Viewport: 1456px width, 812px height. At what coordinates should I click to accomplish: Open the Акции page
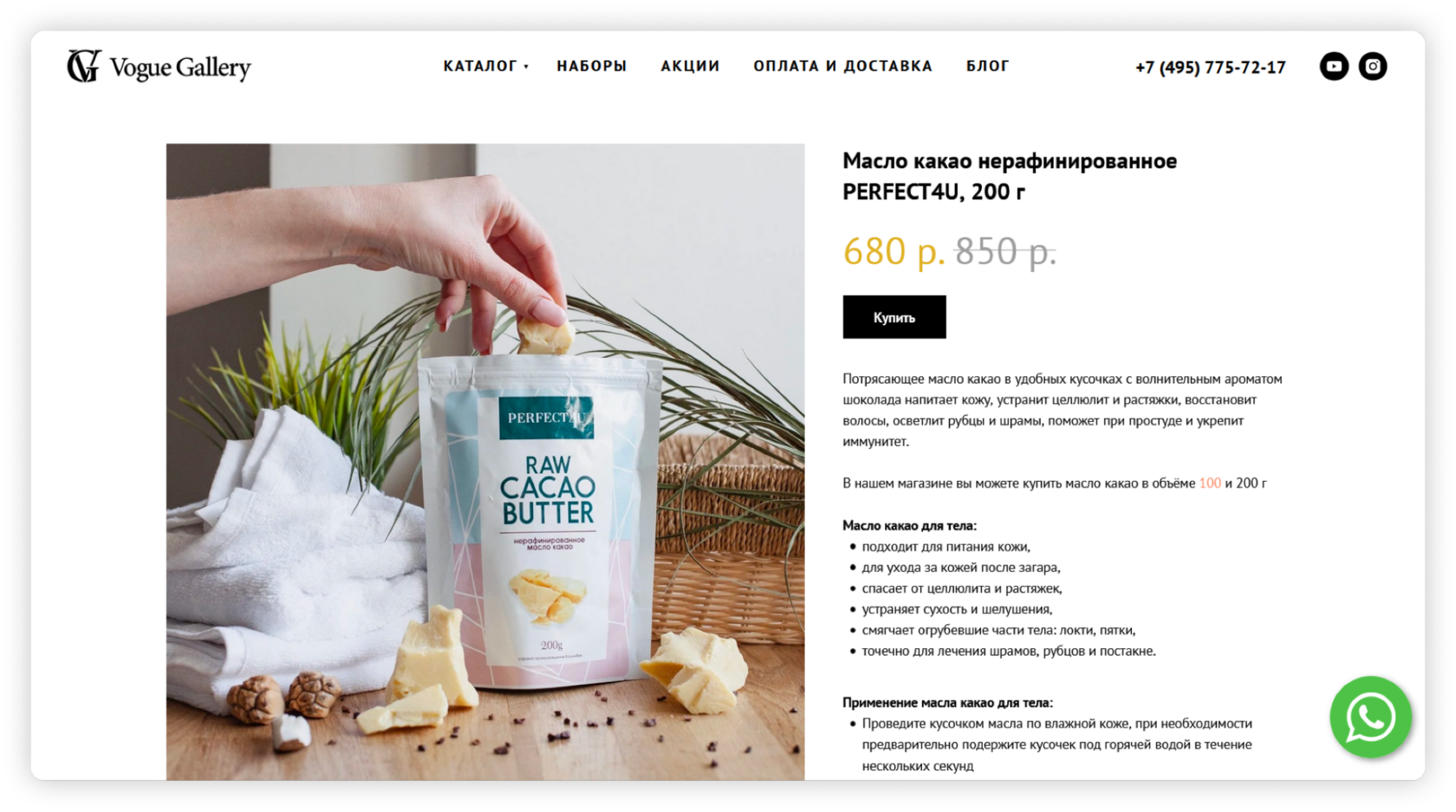pos(690,66)
